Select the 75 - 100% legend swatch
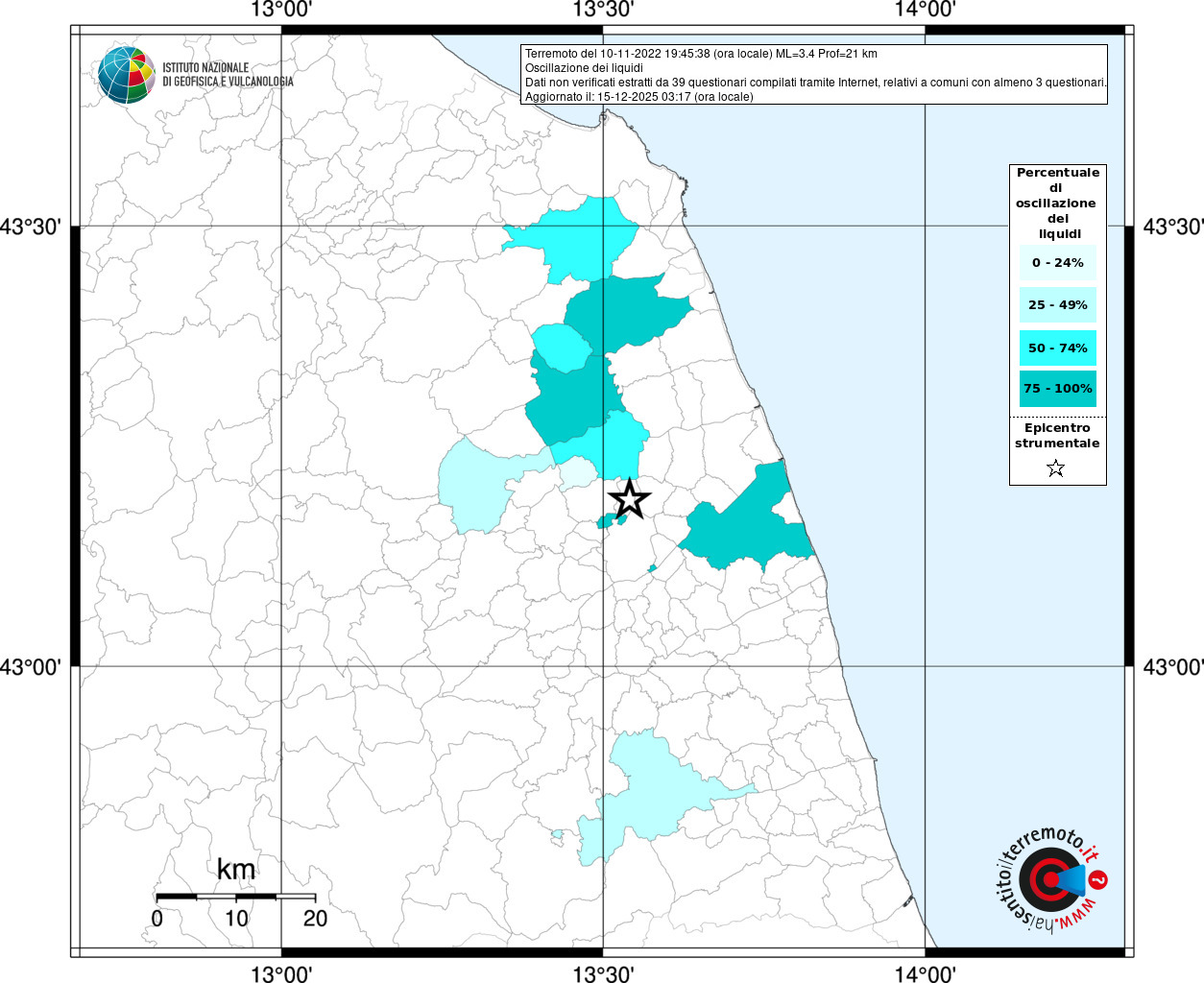 [1057, 389]
